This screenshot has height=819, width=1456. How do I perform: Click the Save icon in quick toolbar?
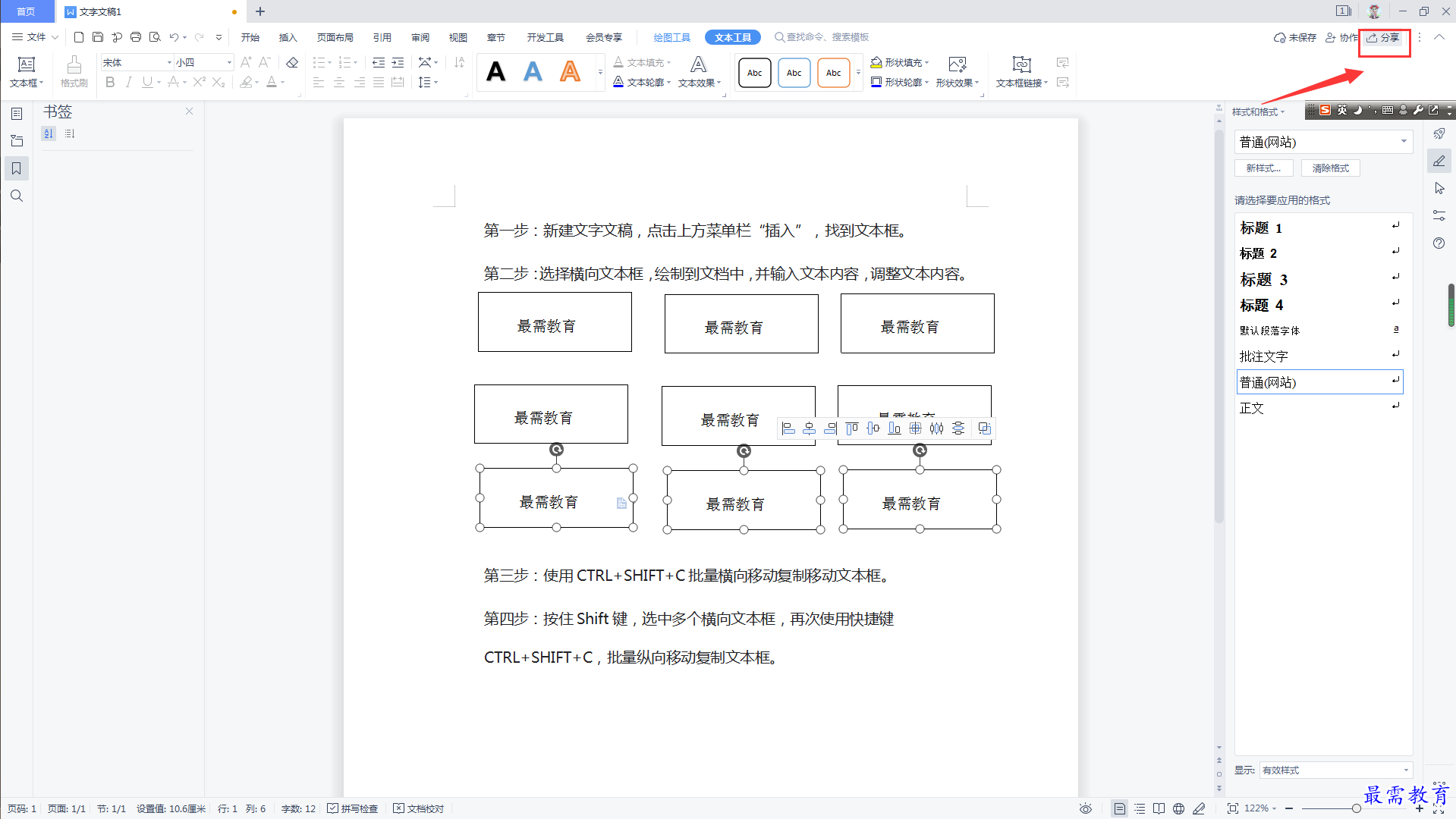(x=97, y=37)
